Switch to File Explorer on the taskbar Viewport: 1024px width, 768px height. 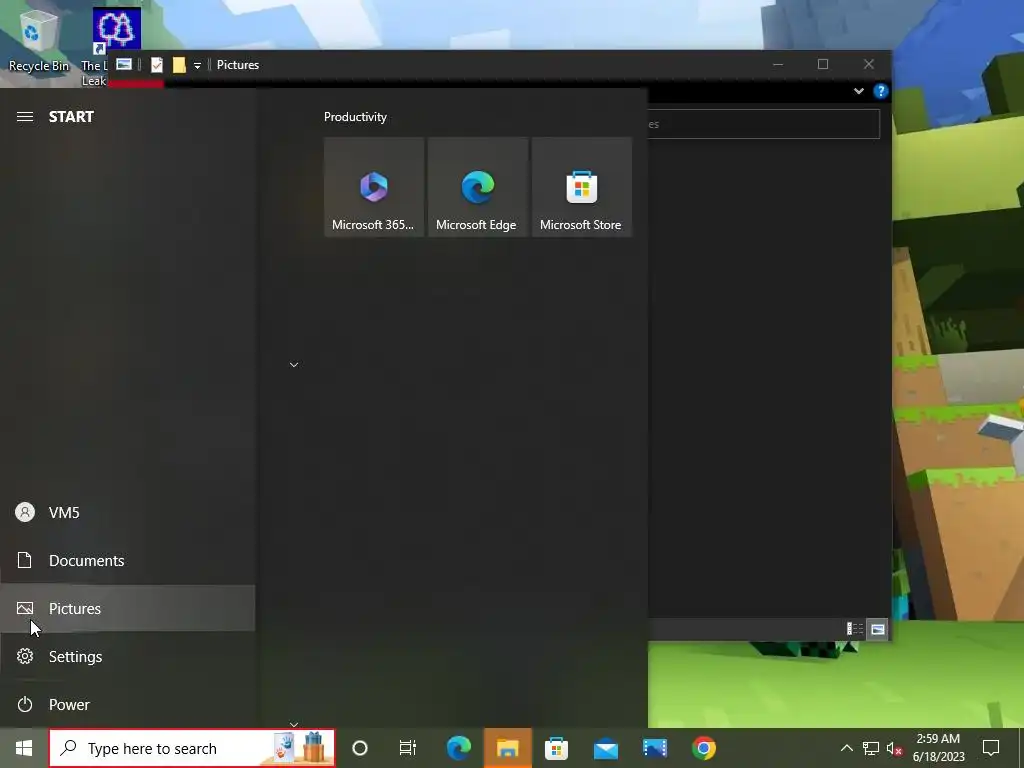click(507, 748)
